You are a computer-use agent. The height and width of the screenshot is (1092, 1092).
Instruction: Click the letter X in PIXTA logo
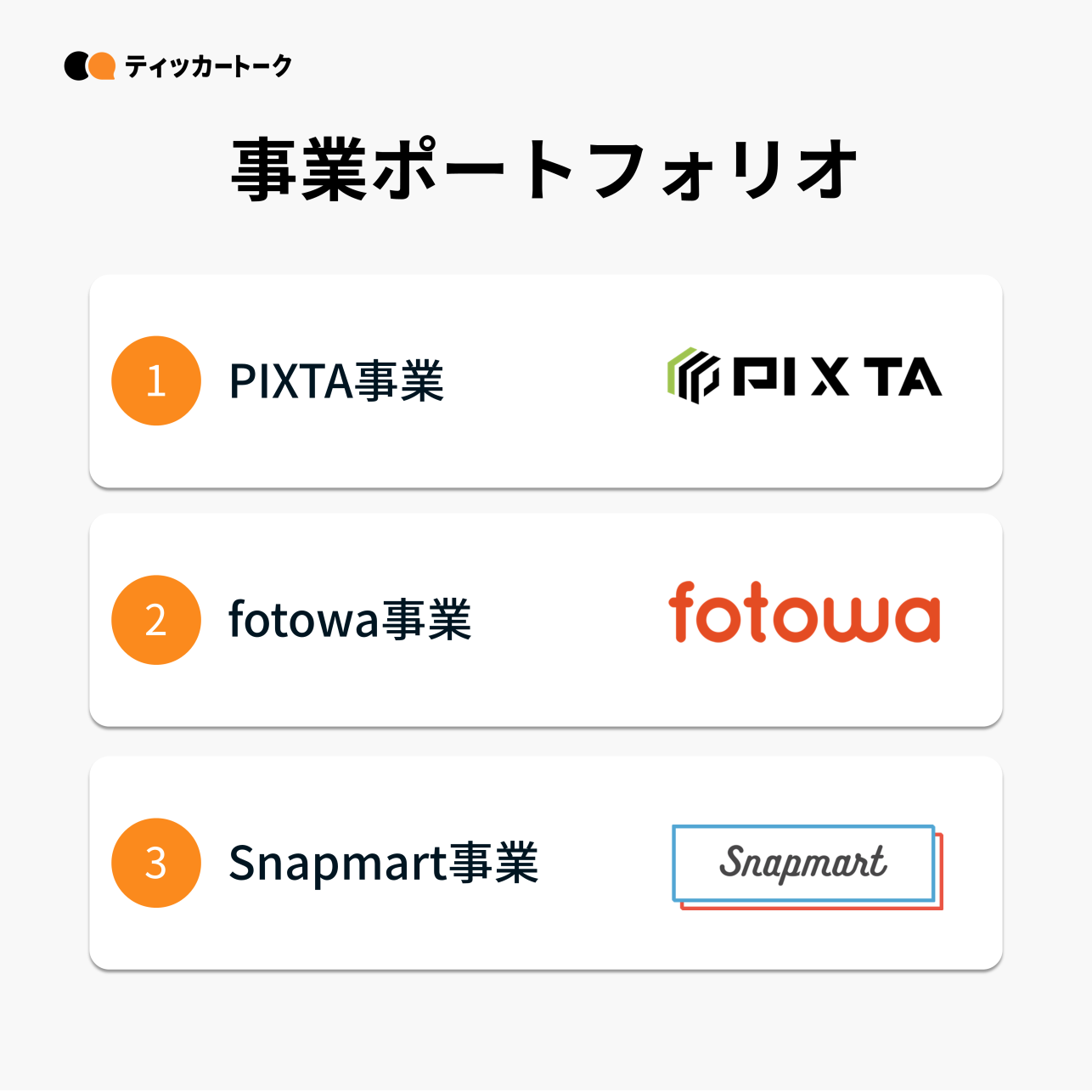click(x=830, y=377)
